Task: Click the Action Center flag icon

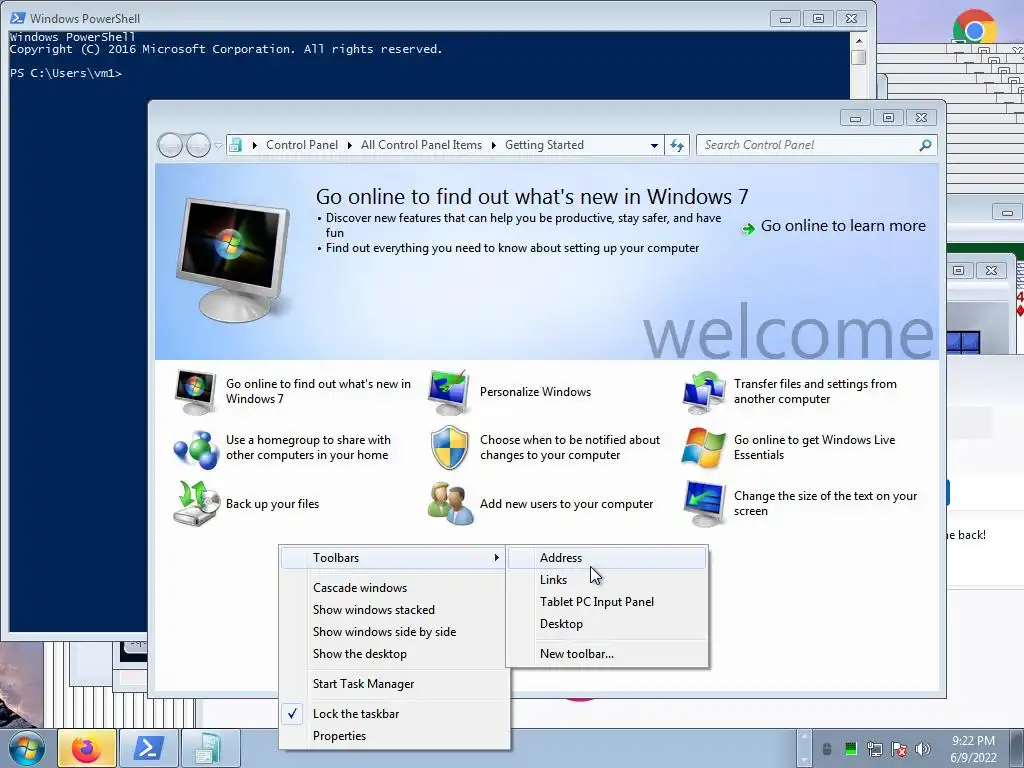Action: click(899, 749)
